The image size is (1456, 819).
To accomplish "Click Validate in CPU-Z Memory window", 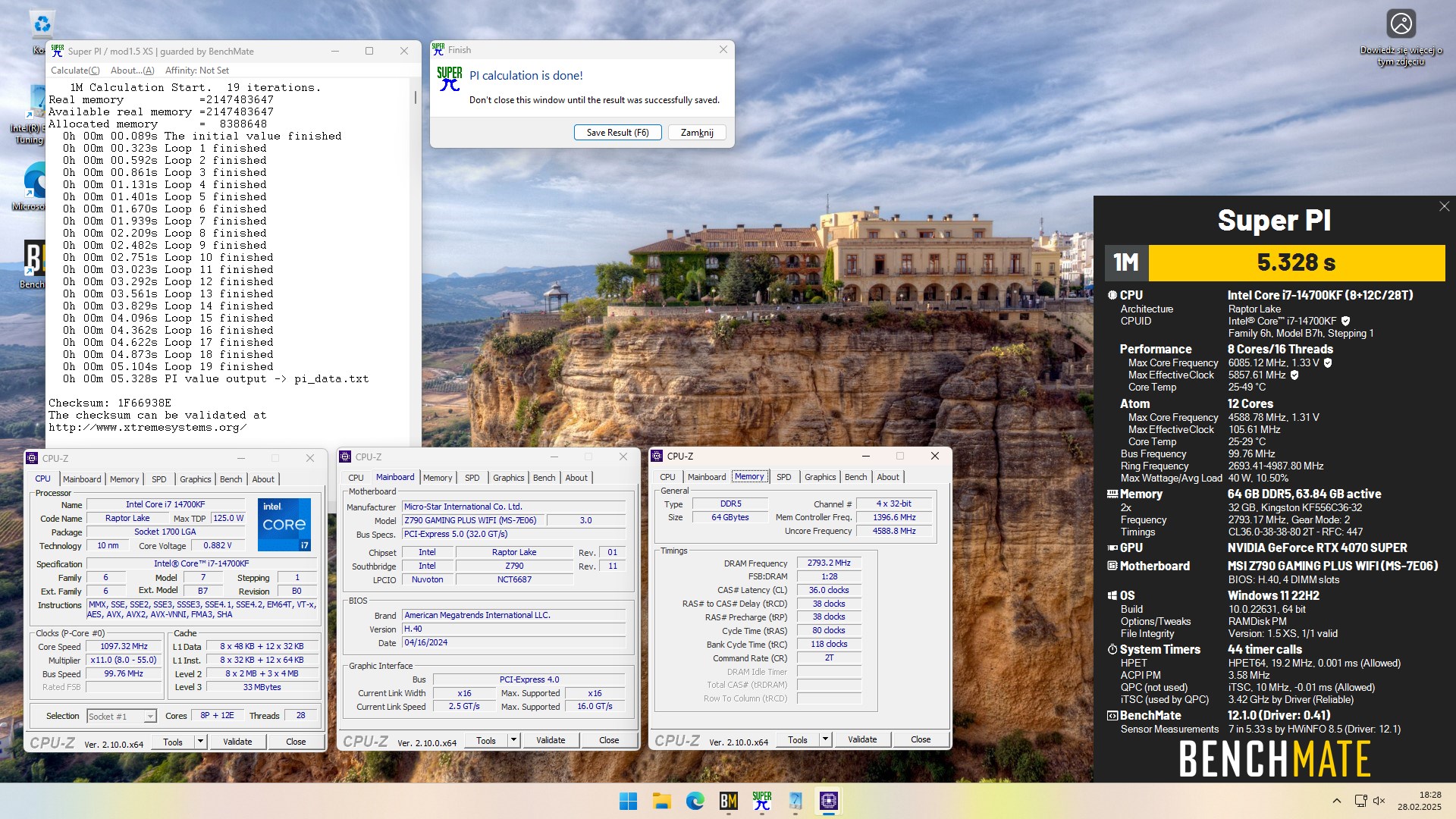I will 862,739.
